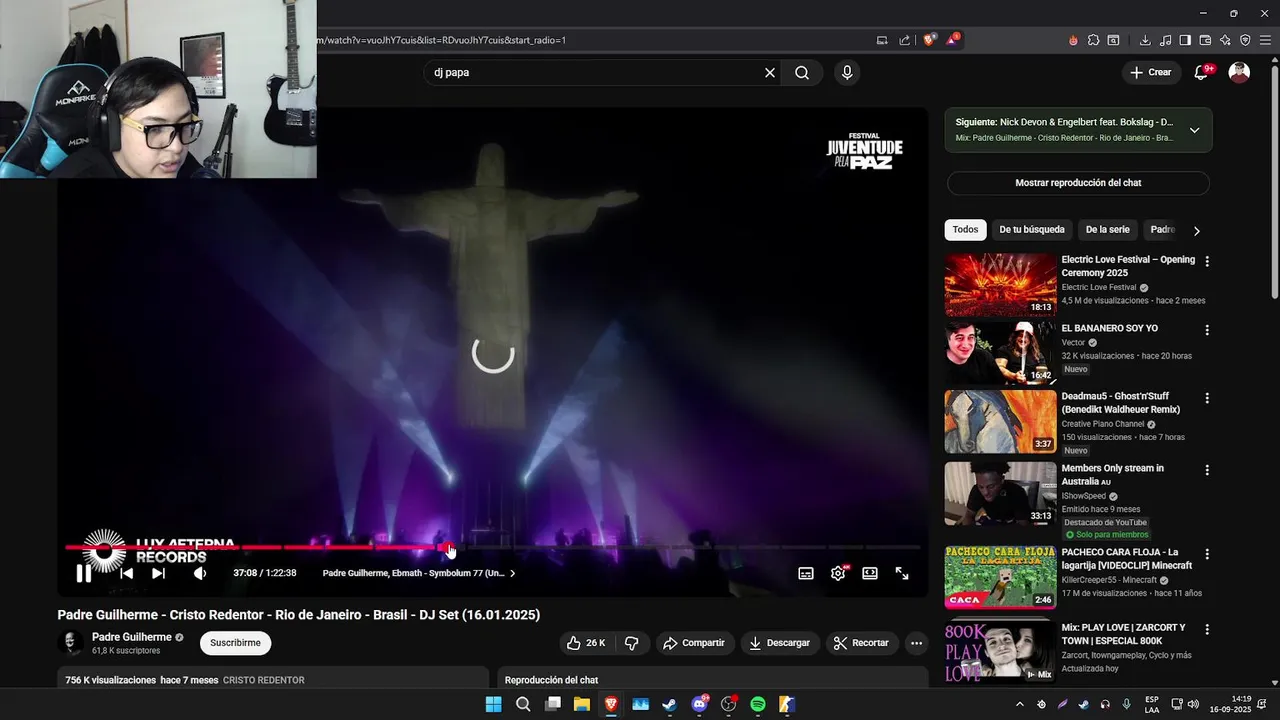Open the Crear menu
Image resolution: width=1280 pixels, height=720 pixels.
coord(1150,72)
